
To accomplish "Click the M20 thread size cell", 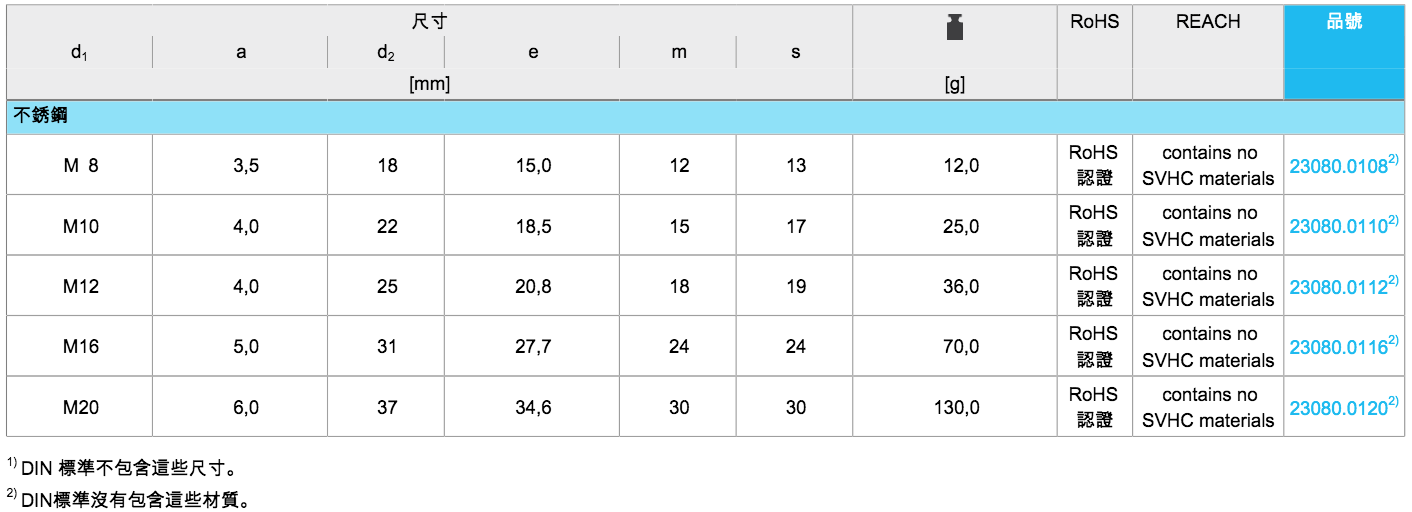I will coord(80,407).
